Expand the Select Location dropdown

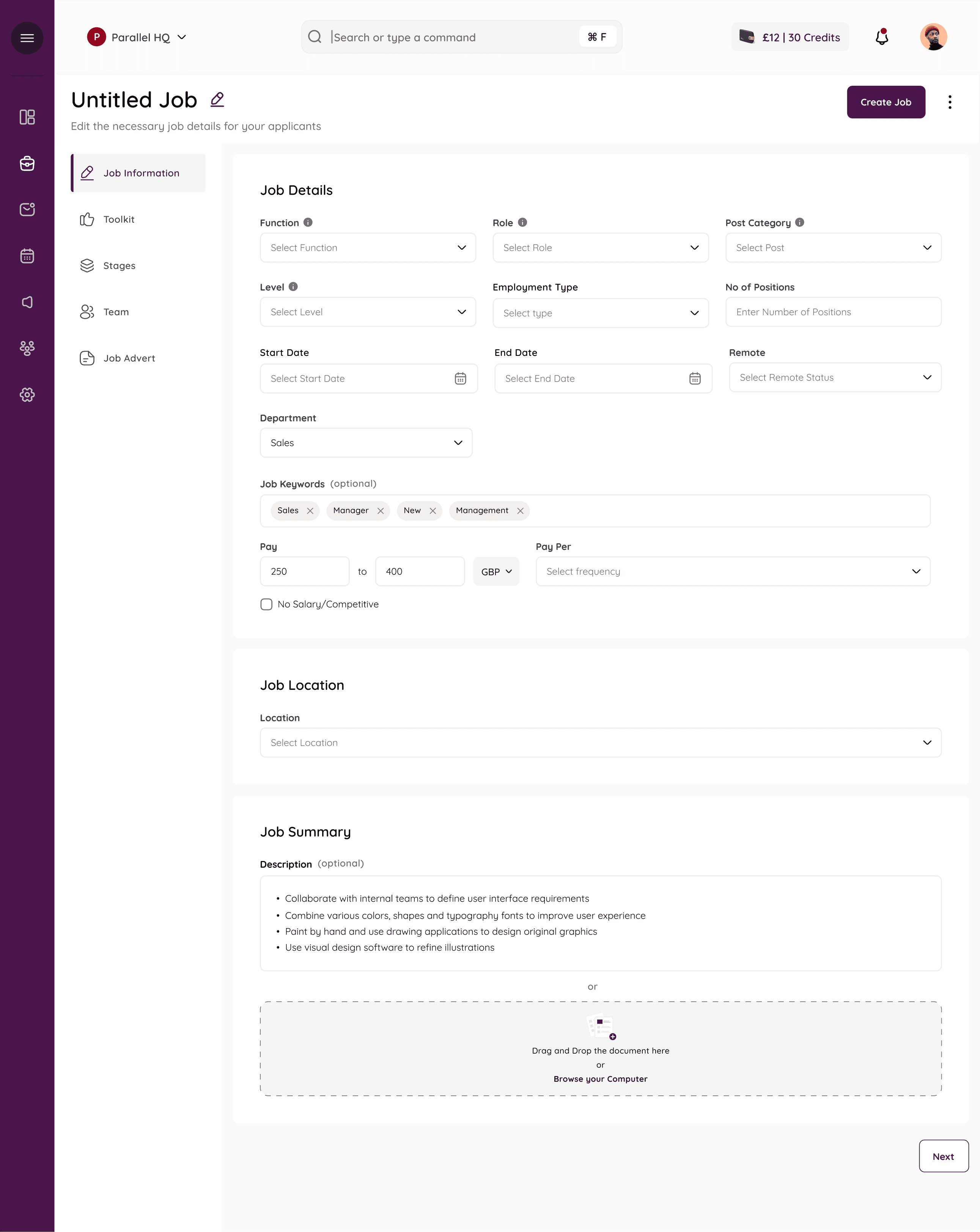coord(600,742)
